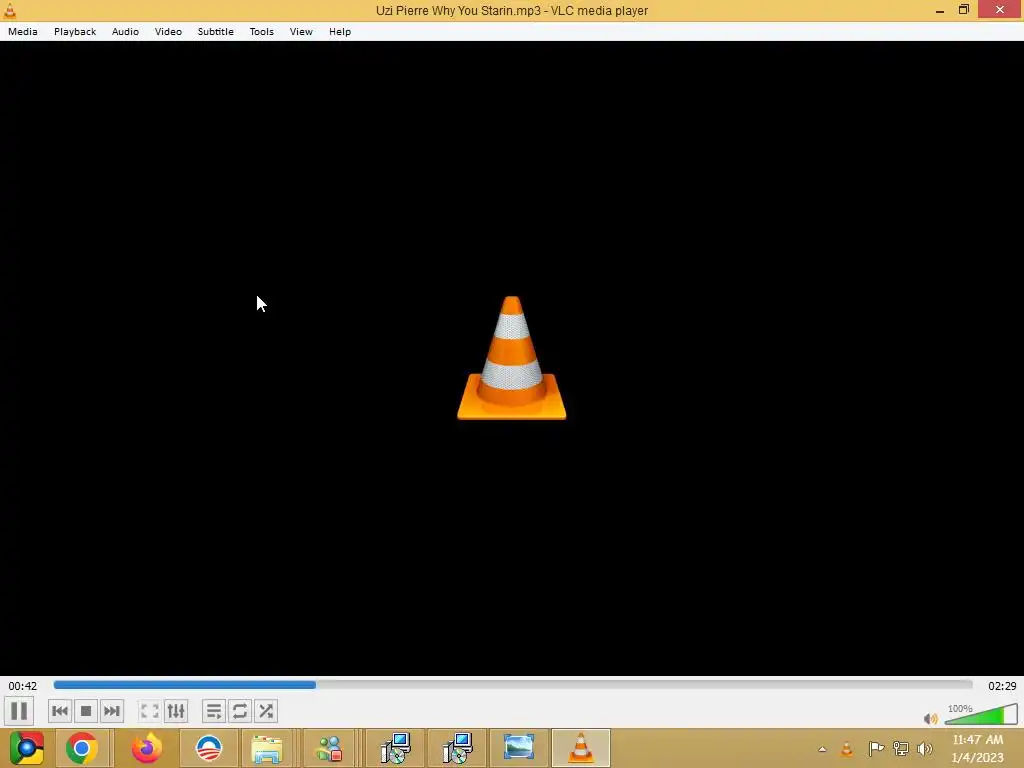The image size is (1024, 768).
Task: Open the Playback menu
Action: (x=75, y=31)
